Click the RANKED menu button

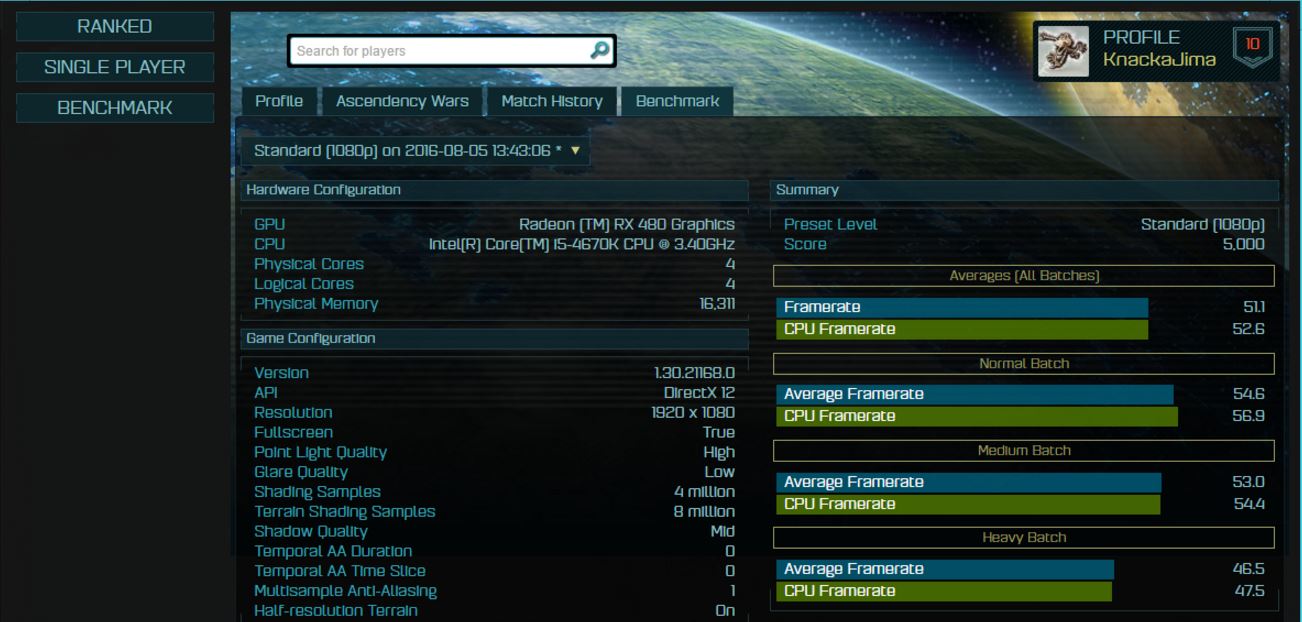tap(115, 27)
